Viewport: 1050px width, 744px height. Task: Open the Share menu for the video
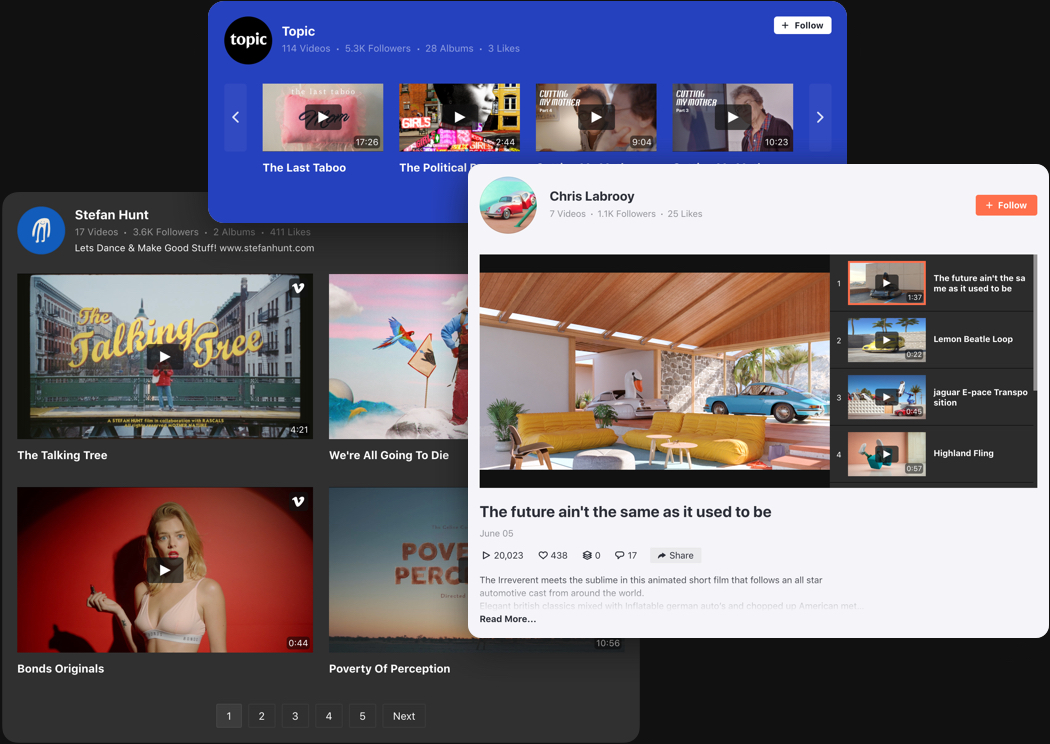pos(674,555)
